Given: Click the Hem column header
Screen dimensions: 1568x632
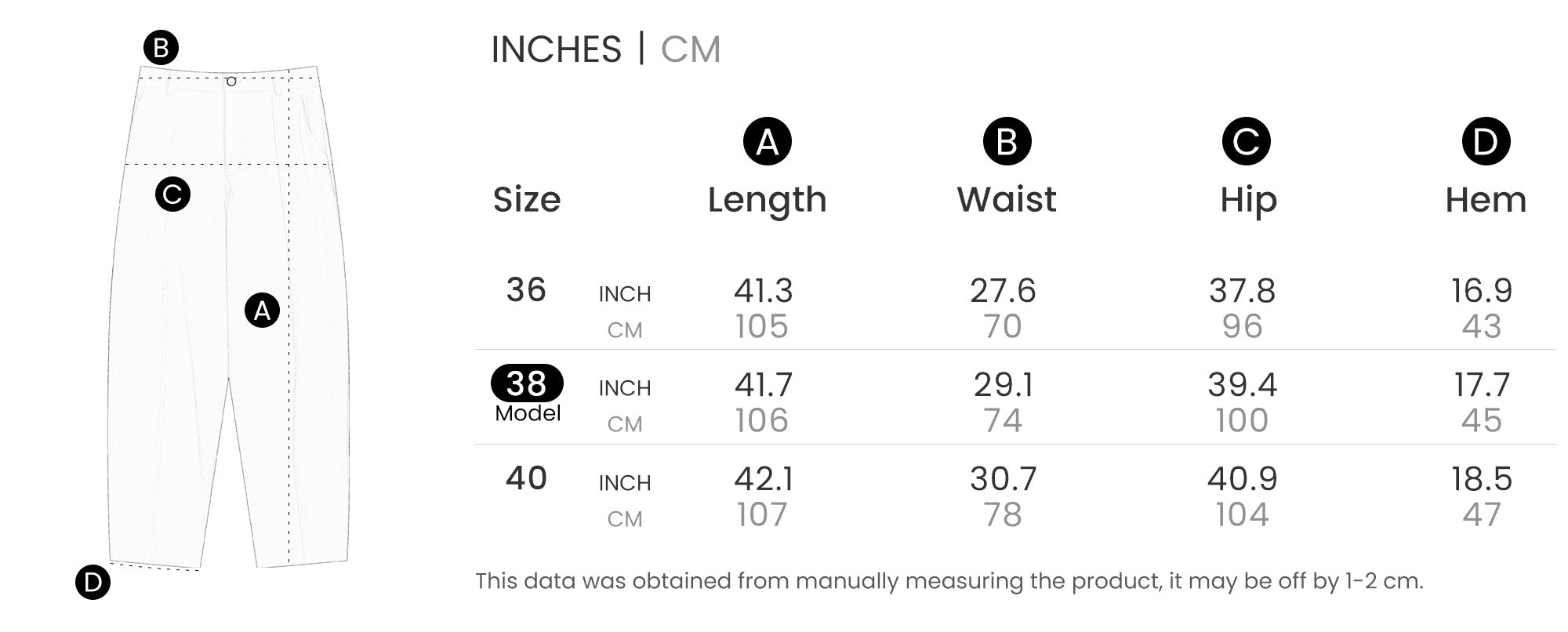Looking at the screenshot, I should (x=1485, y=200).
